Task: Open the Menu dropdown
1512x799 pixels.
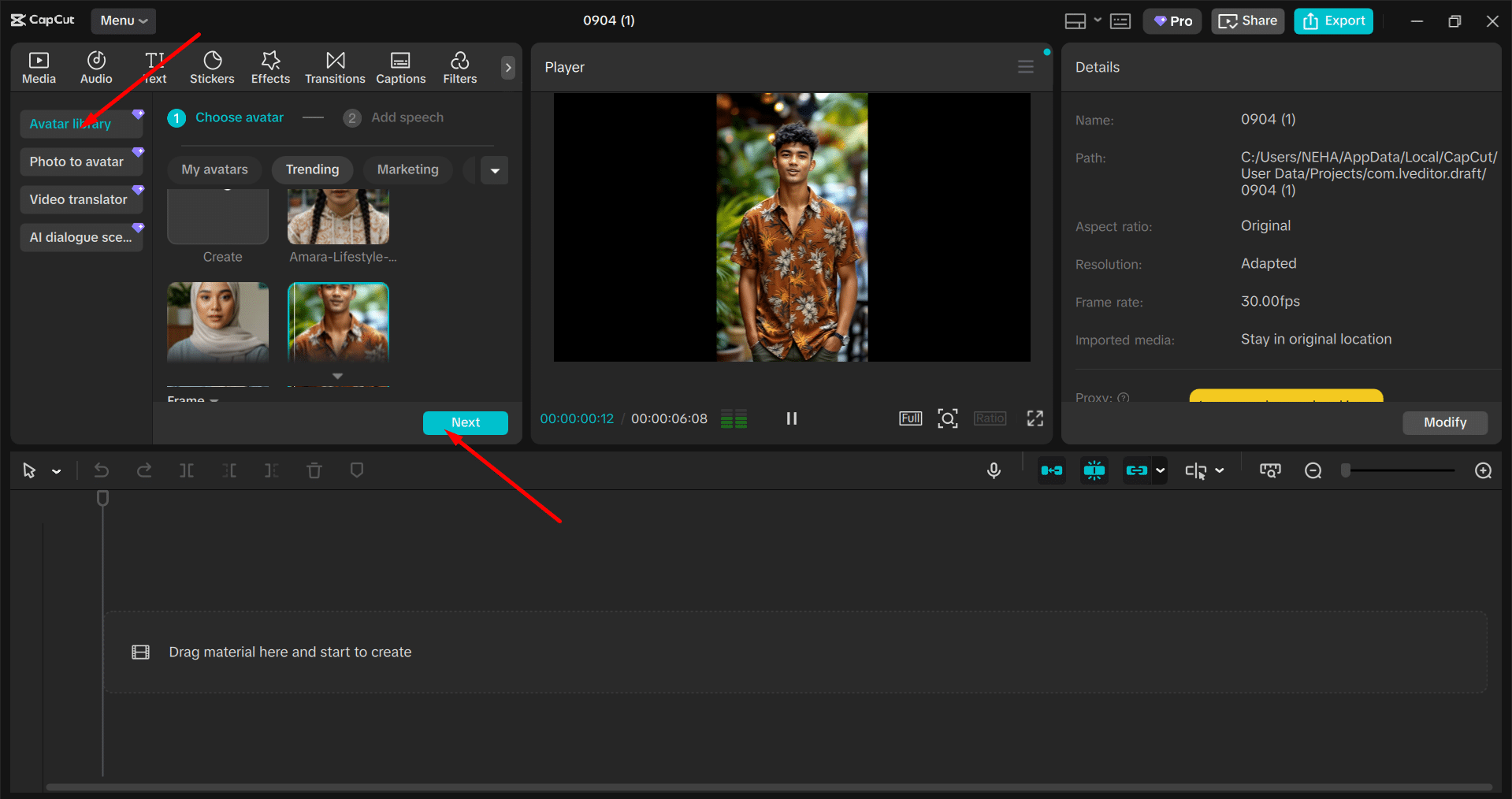Action: pos(124,20)
